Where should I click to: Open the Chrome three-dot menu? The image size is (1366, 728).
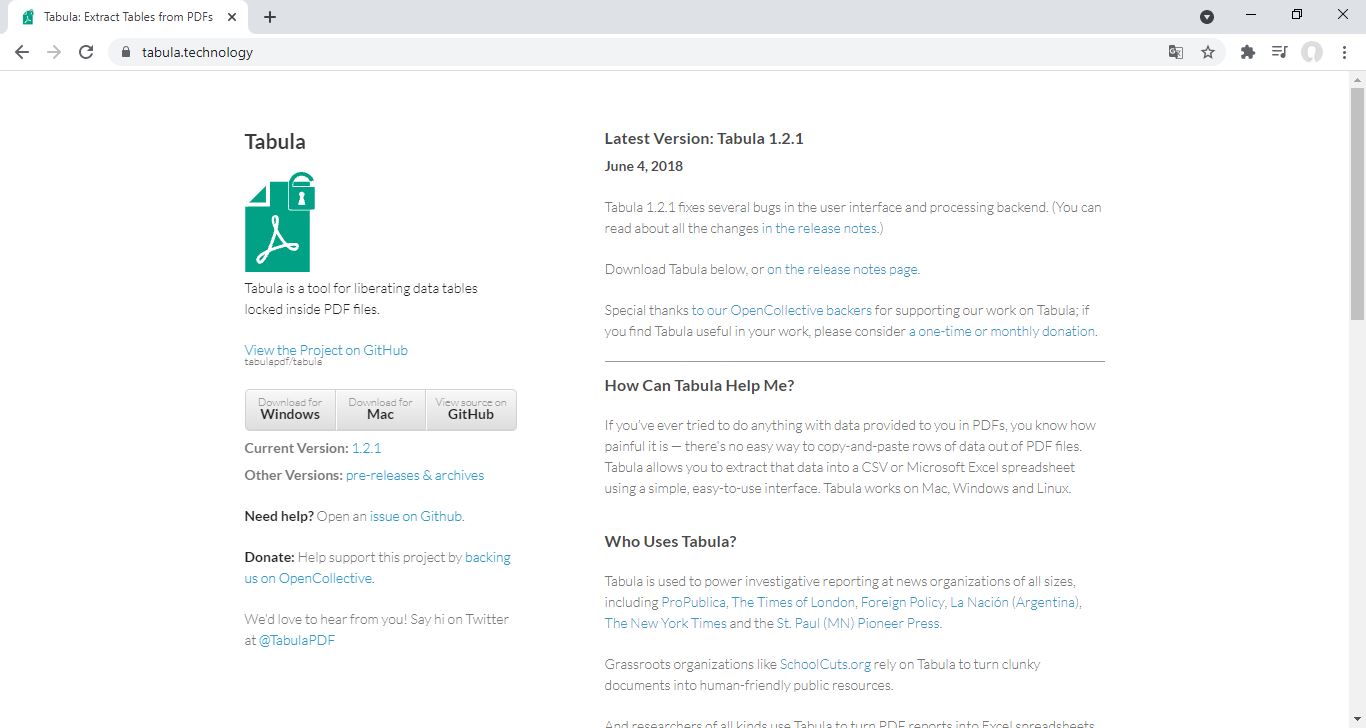(1343, 52)
